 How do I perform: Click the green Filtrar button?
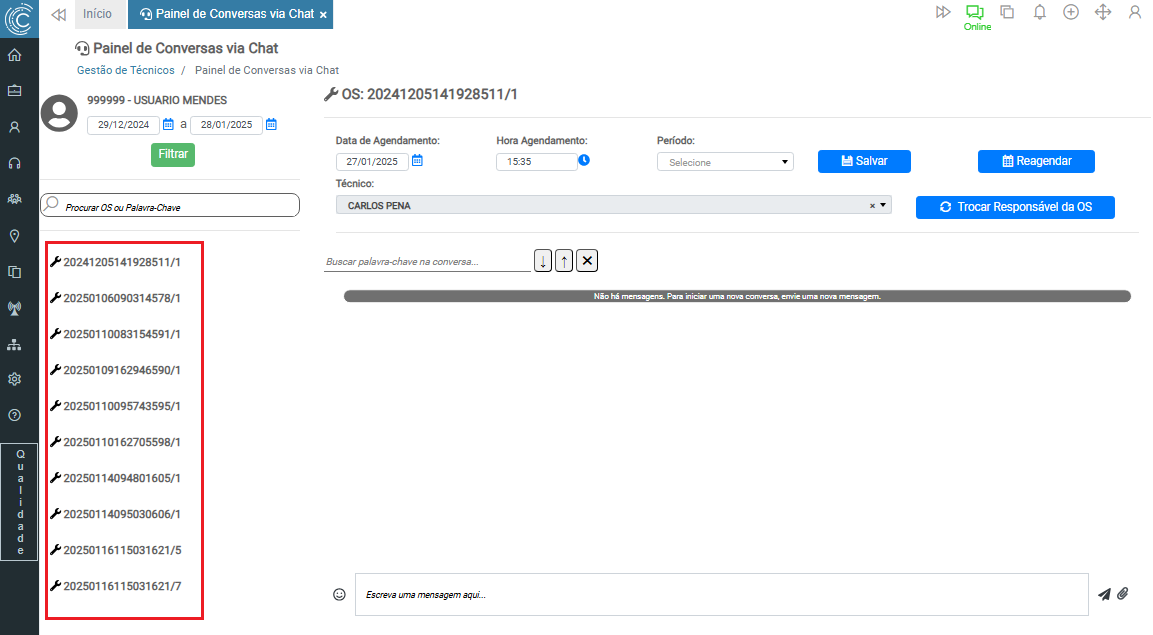tap(173, 155)
